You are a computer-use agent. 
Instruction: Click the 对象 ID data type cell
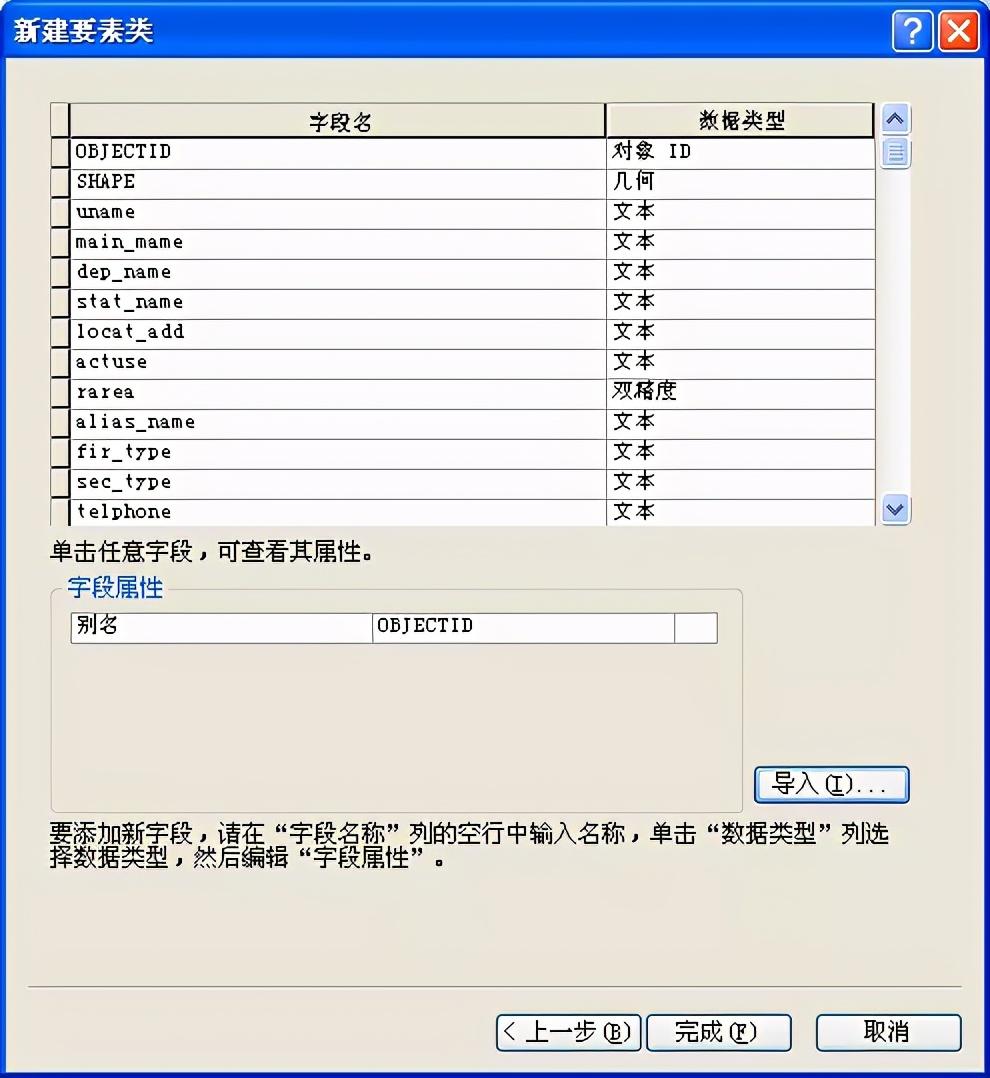pos(740,153)
